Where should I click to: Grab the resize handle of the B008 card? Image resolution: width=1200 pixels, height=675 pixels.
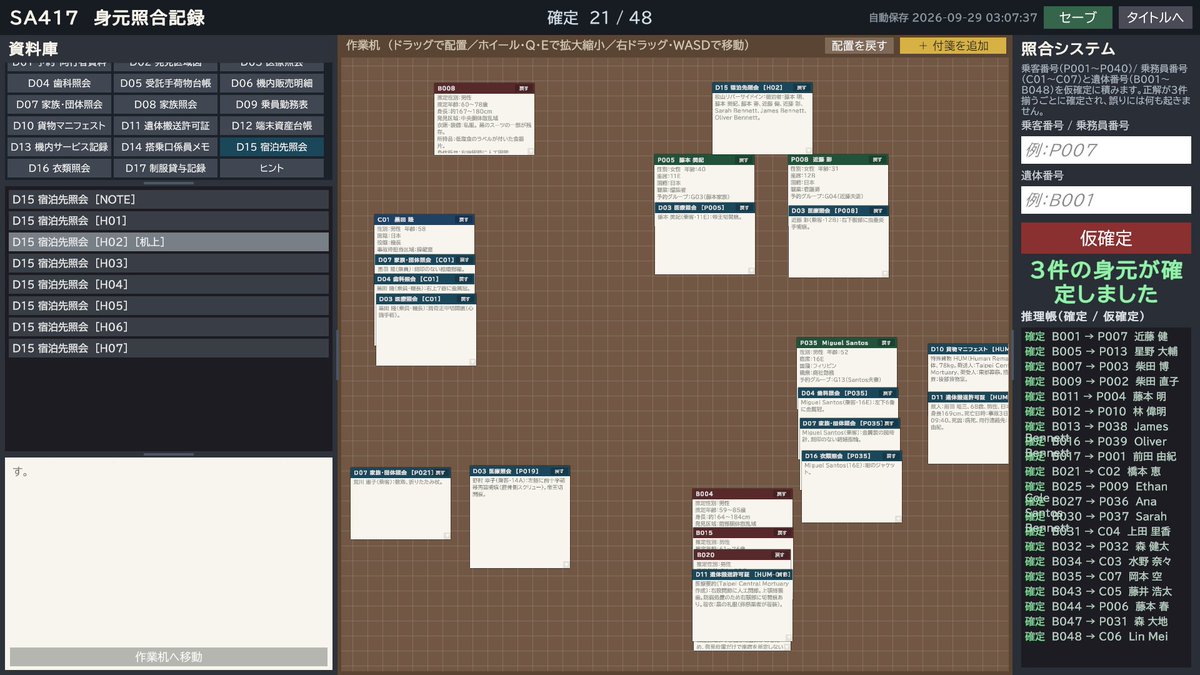pos(530,151)
